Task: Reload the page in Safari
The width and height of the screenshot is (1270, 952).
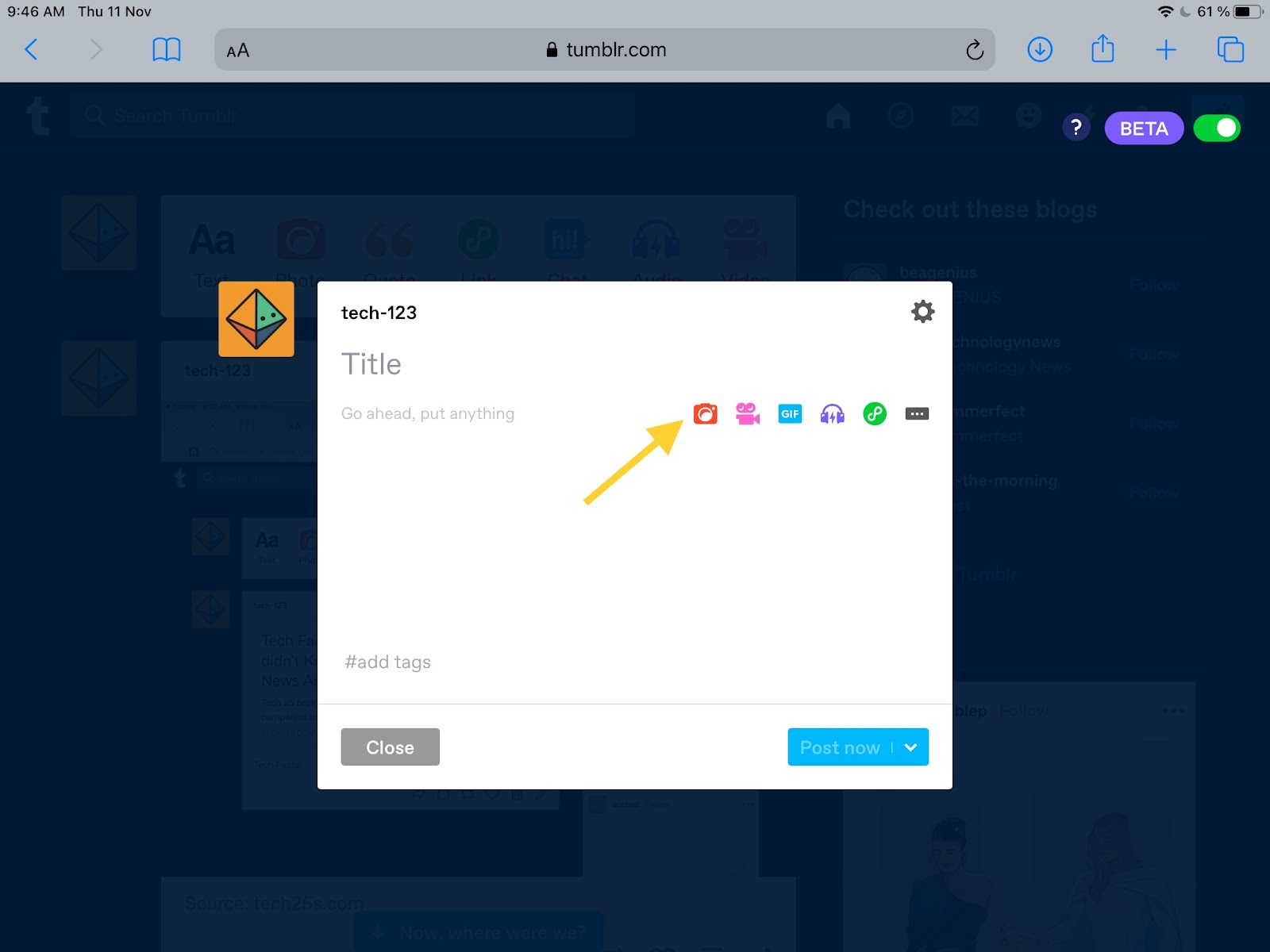Action: 975,50
